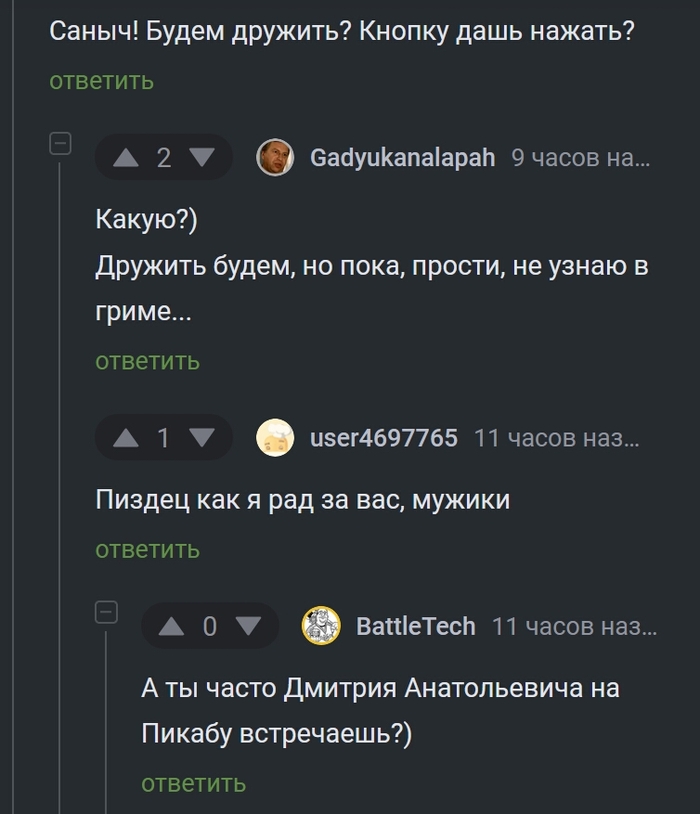Reply to the "Какую?)" comment
This screenshot has width=700, height=814.
(148, 361)
